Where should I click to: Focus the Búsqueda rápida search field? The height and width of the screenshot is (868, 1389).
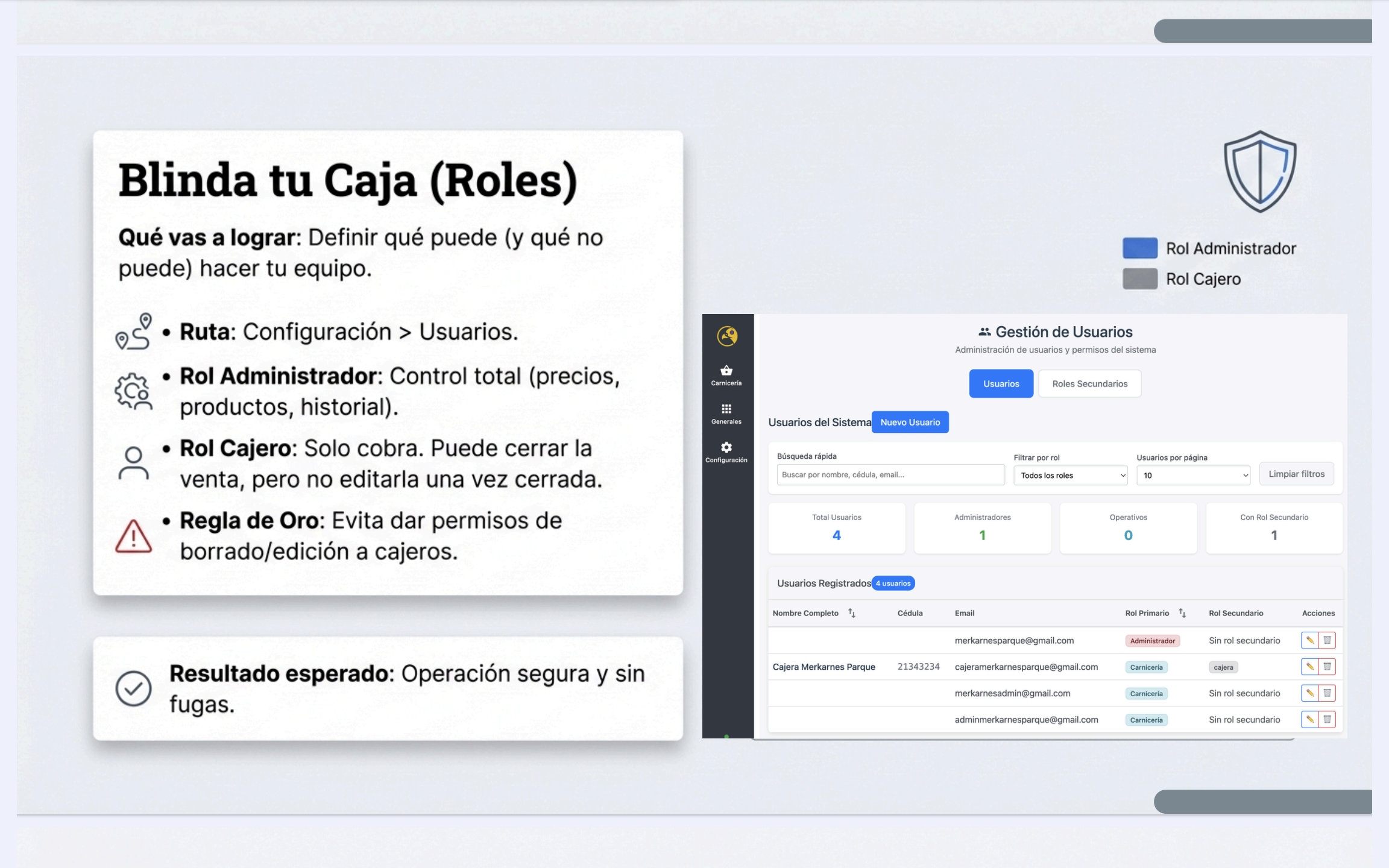click(x=890, y=475)
